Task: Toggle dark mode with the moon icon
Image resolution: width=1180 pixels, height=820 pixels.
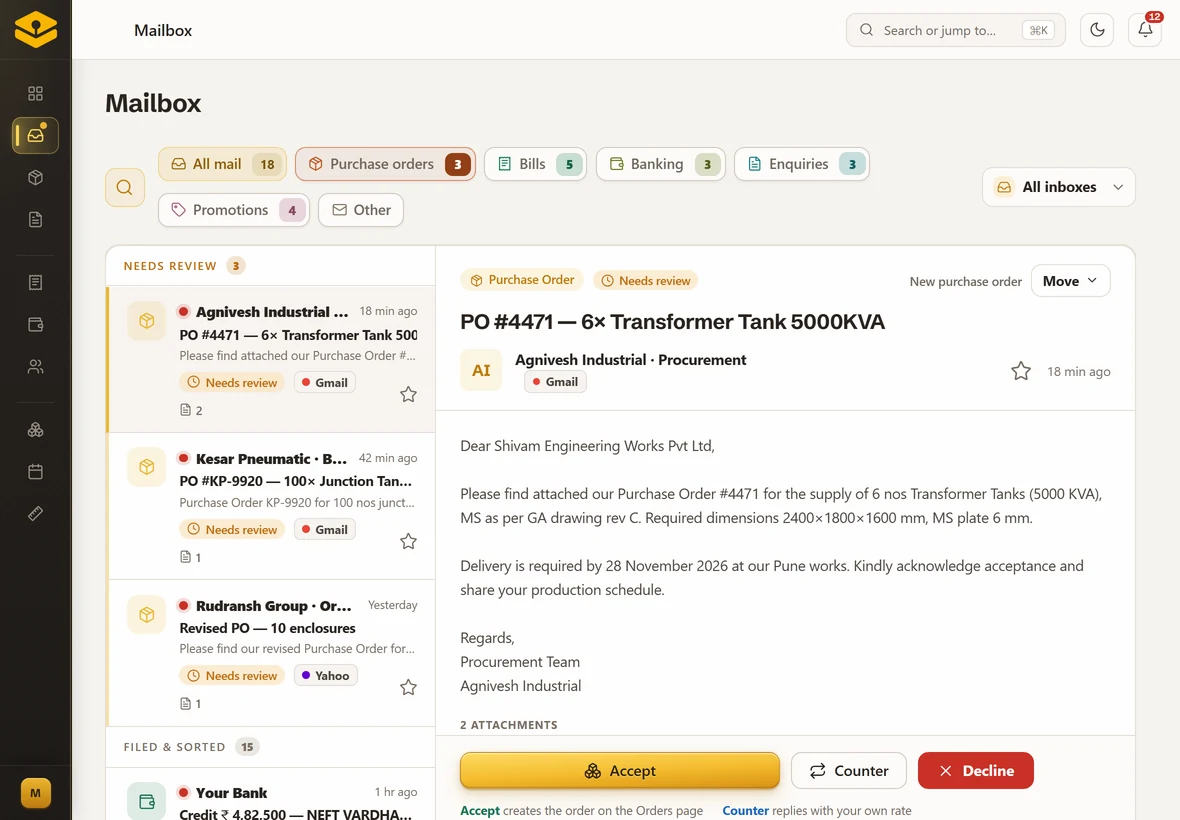Action: 1096,30
